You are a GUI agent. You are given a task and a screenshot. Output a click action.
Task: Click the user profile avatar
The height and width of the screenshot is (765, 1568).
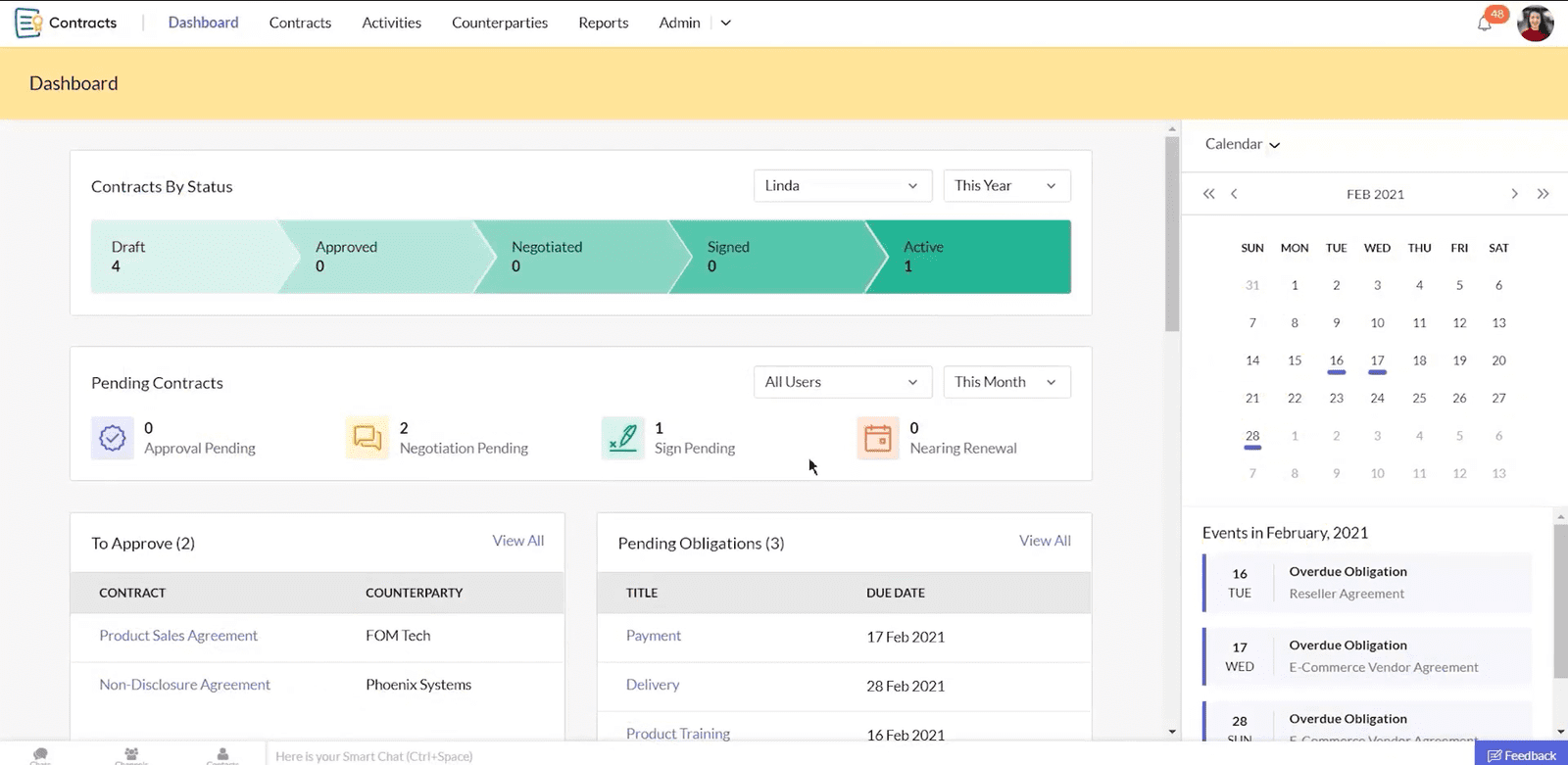[x=1535, y=24]
